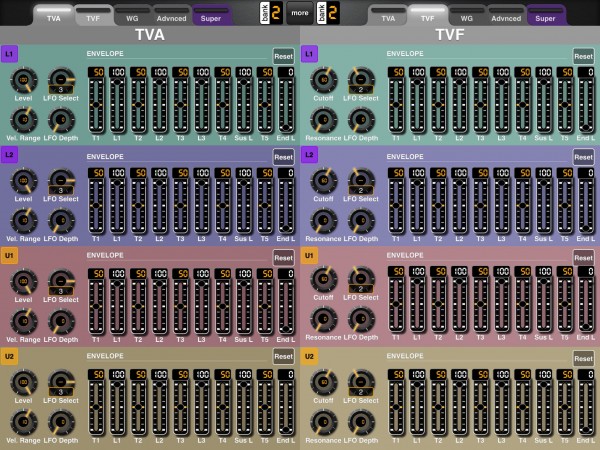Click the TVA L1 LFO Select knob

coord(61,80)
